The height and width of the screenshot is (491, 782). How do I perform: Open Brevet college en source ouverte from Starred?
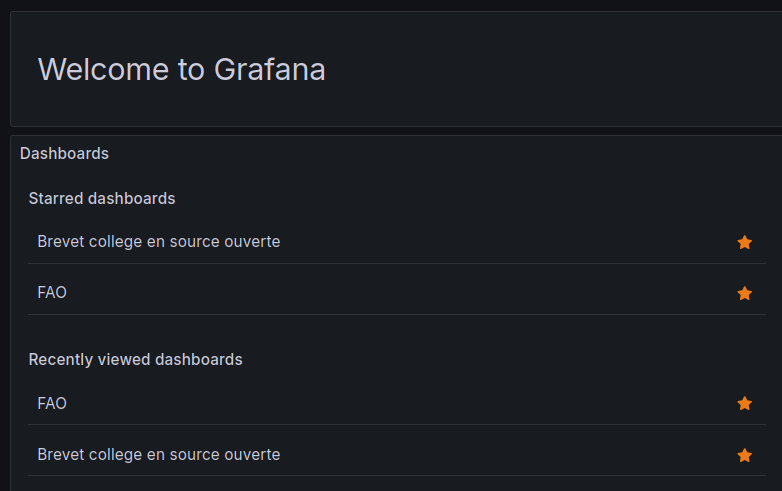pyautogui.click(x=158, y=241)
